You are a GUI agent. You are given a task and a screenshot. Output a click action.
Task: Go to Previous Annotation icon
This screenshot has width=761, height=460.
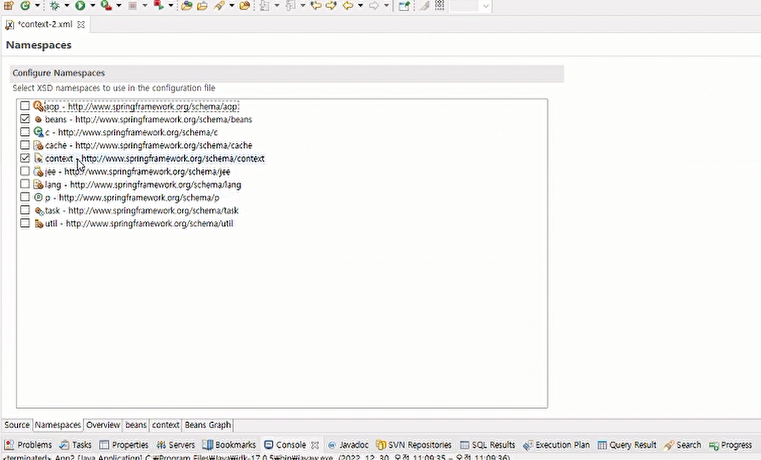point(290,6)
